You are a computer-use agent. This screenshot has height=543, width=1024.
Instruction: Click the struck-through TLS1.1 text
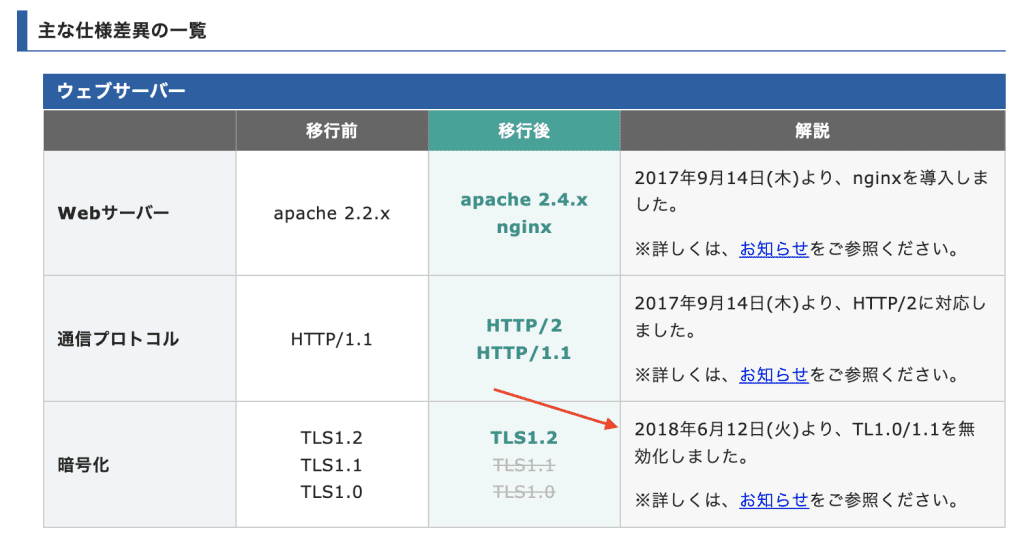coord(524,465)
